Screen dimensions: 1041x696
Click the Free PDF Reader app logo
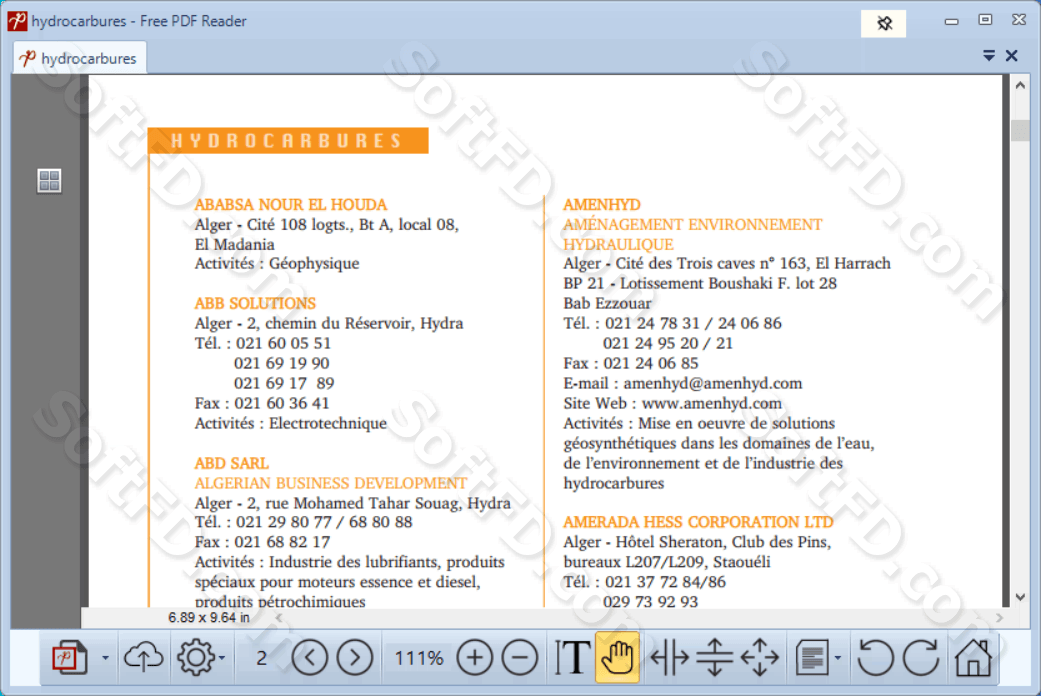point(17,21)
